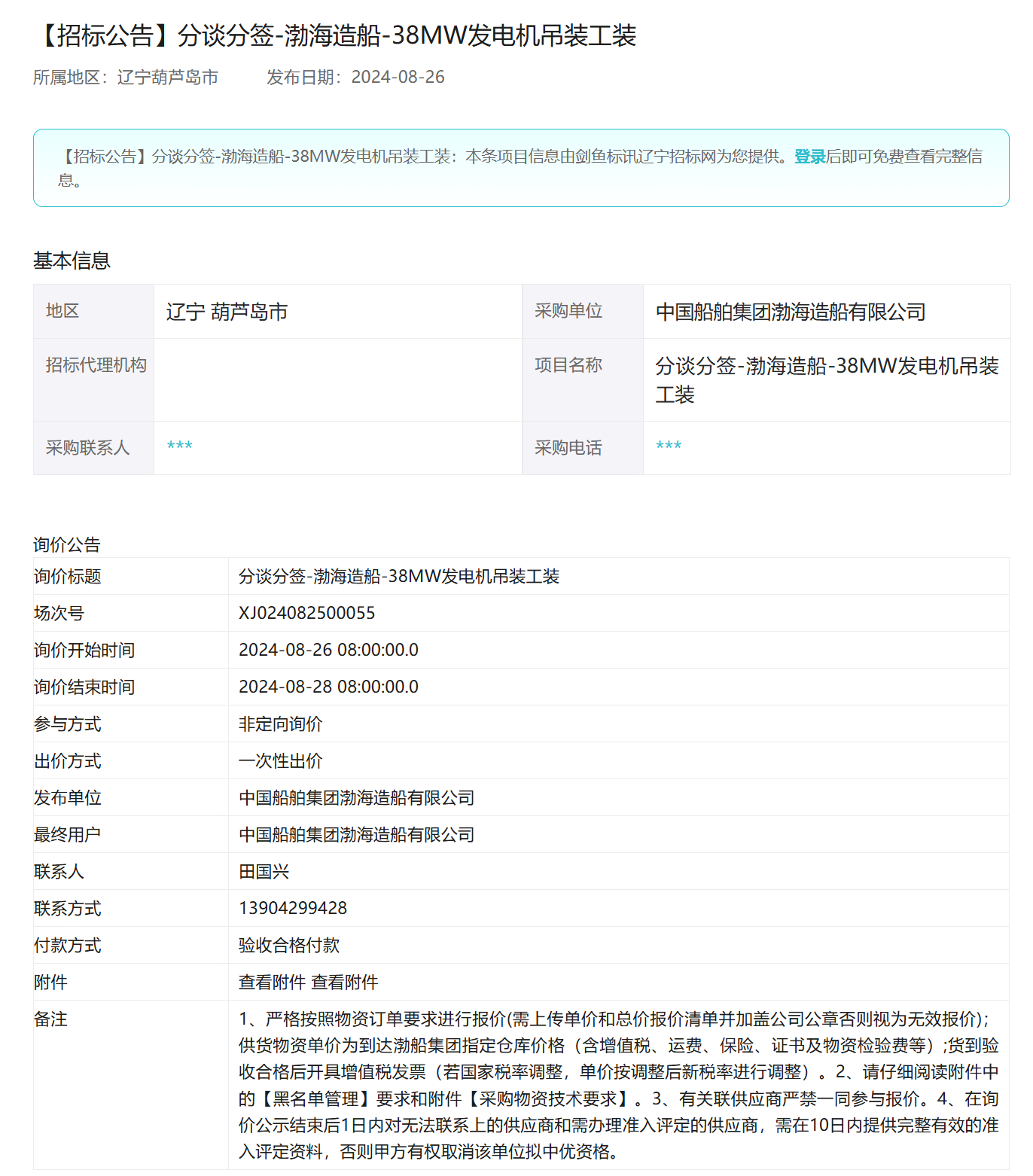Select the phone number 13904299428
The image size is (1033, 1176).
tap(293, 908)
